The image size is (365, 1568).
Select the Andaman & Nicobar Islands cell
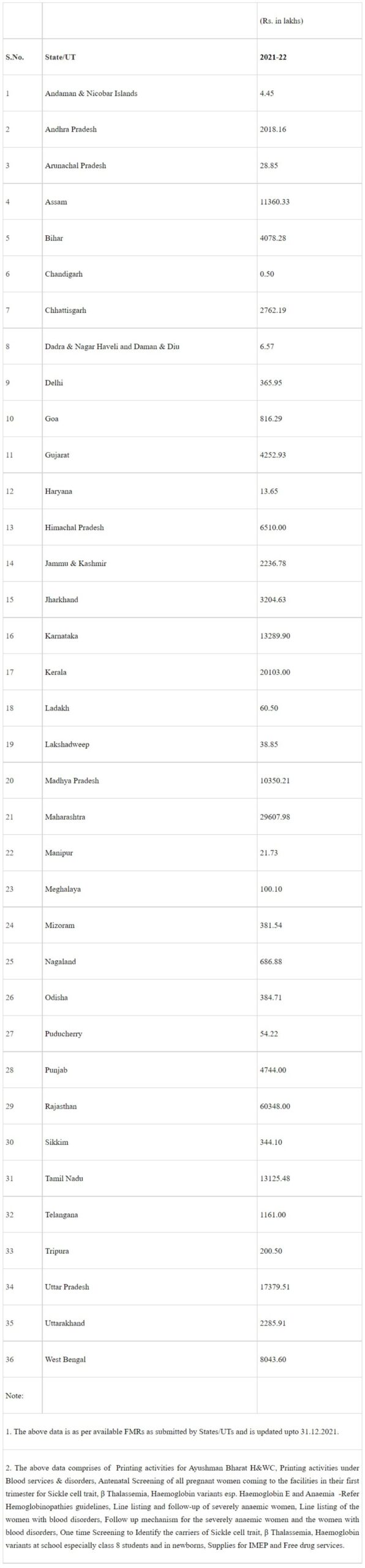(x=91, y=93)
